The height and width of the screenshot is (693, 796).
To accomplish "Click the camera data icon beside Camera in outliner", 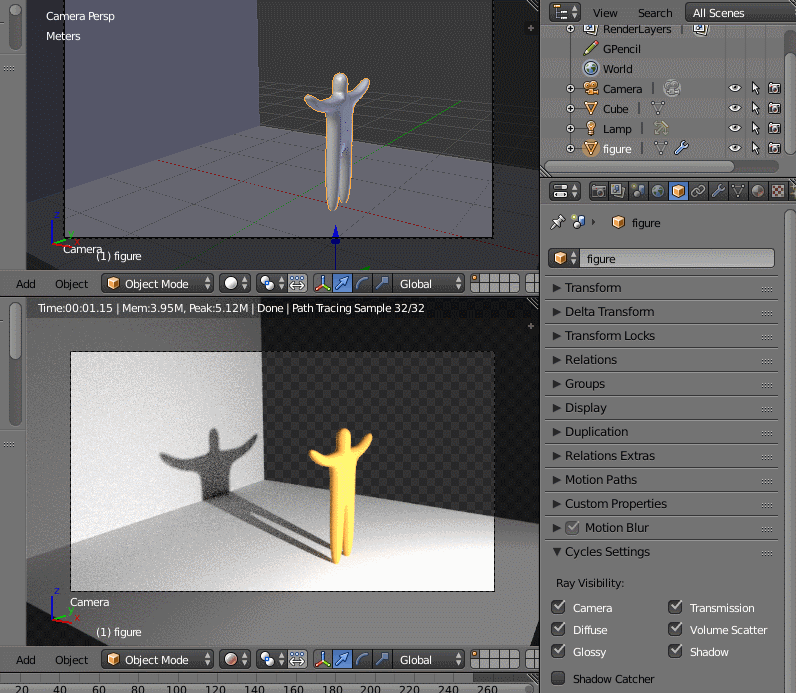I will click(x=672, y=88).
